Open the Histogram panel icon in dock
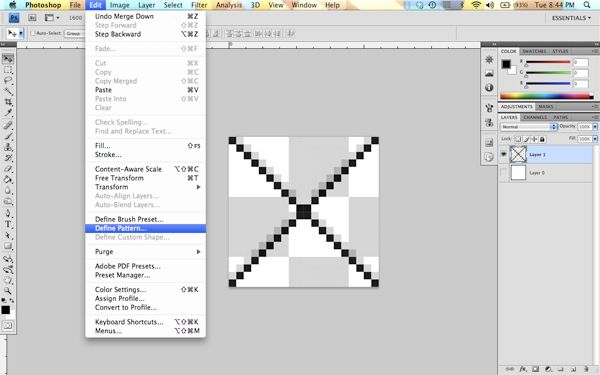This screenshot has width=600, height=375. pyautogui.click(x=489, y=73)
